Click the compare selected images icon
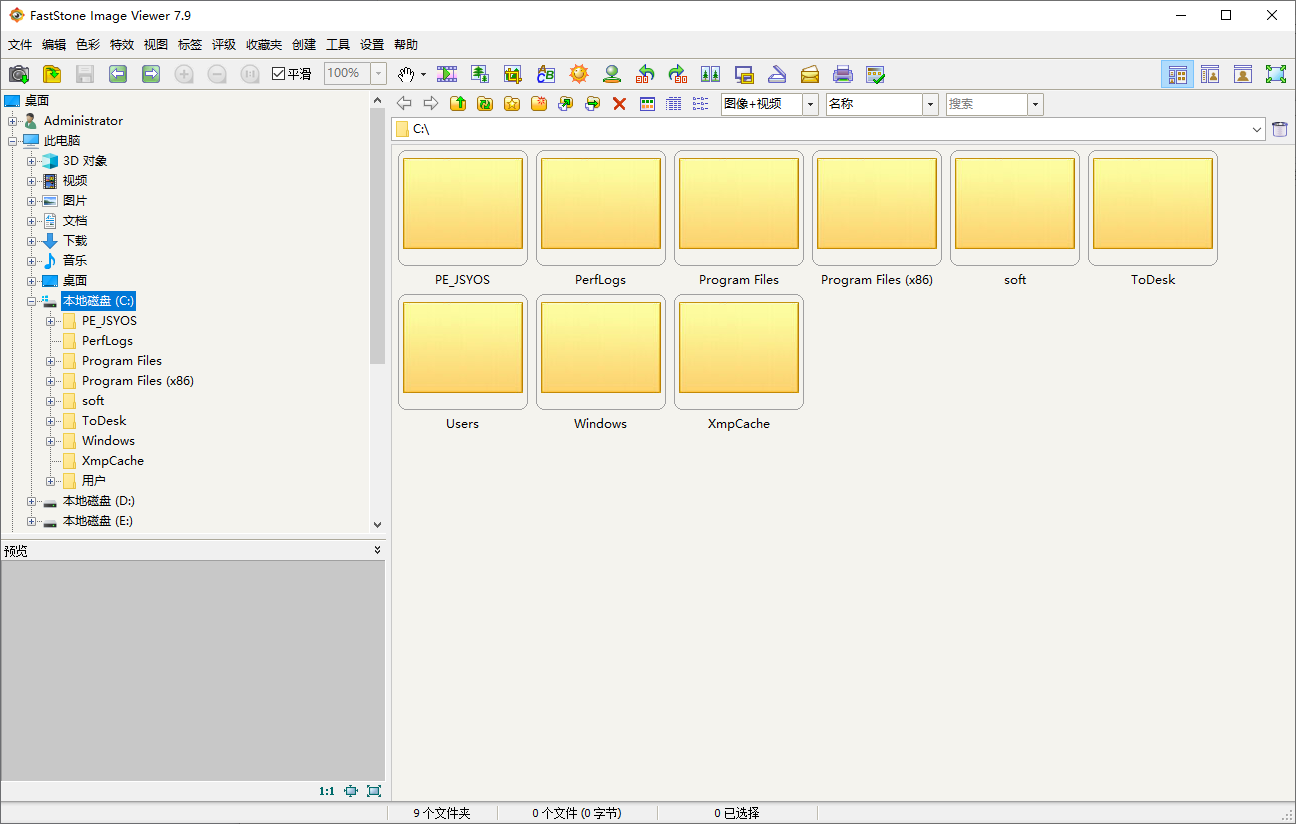The width and height of the screenshot is (1296, 824). 711,74
